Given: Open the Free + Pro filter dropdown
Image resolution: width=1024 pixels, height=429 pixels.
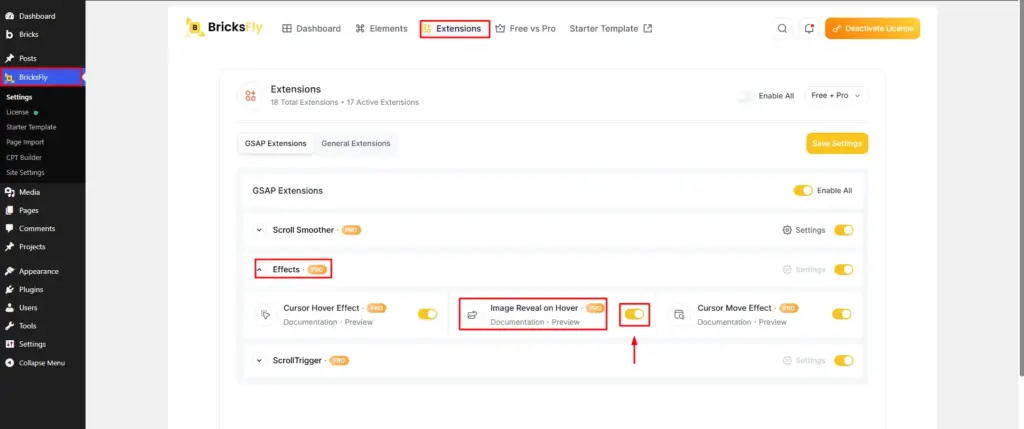Looking at the screenshot, I should (x=836, y=95).
